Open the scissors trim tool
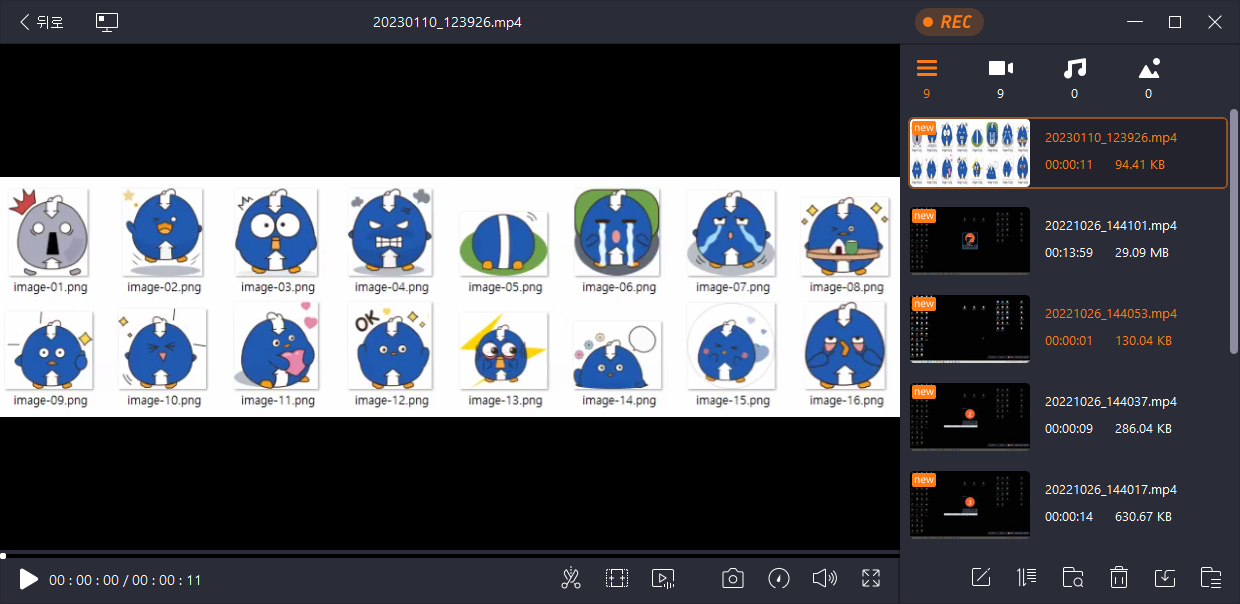 (x=571, y=578)
